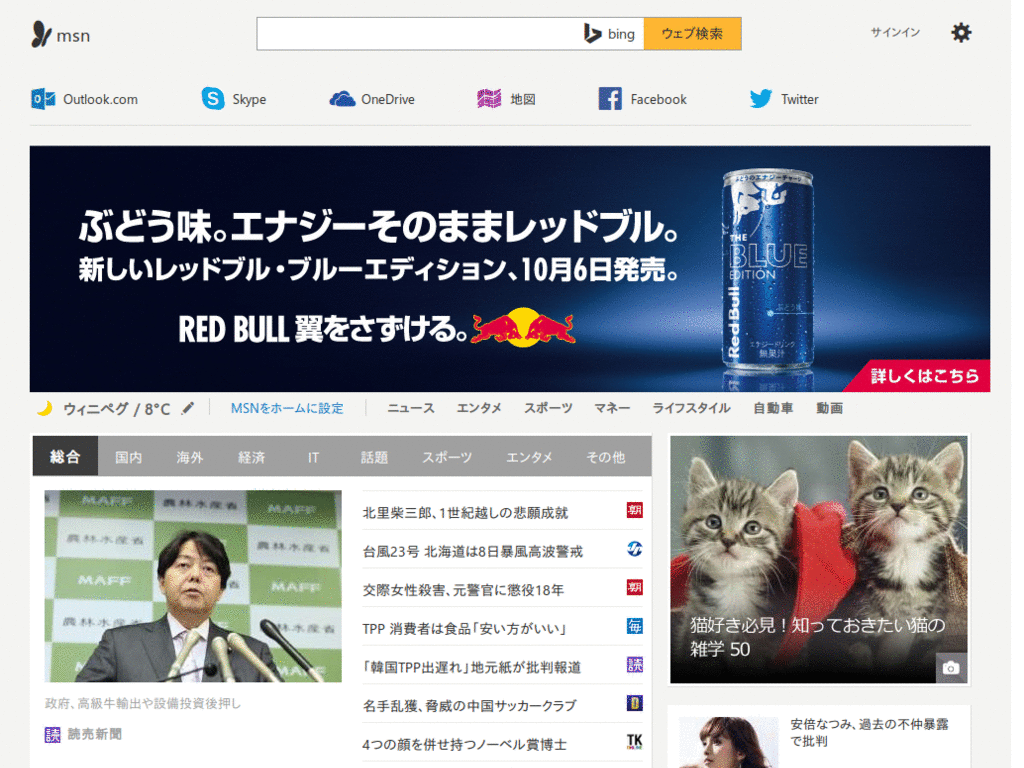Open headline 台風23号 北海道は8日暴風高波警戒
The width and height of the screenshot is (1024, 768).
point(472,551)
